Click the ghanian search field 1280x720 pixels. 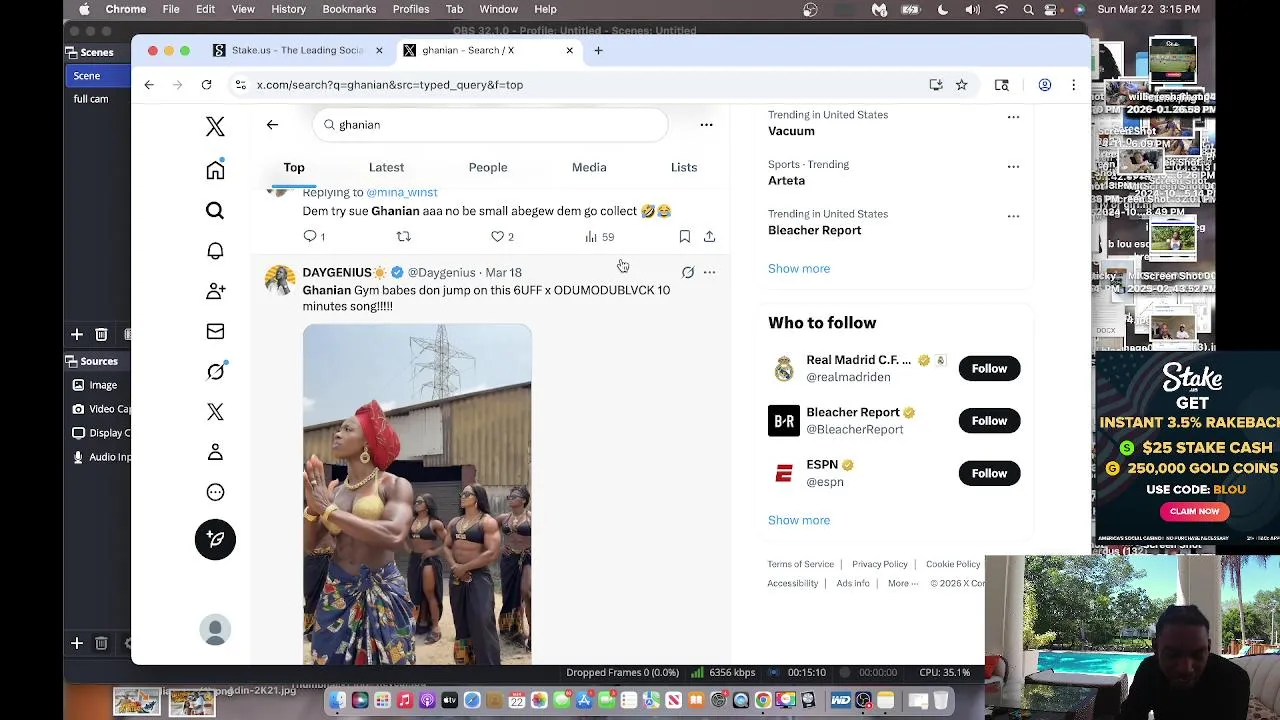pyautogui.click(x=490, y=125)
